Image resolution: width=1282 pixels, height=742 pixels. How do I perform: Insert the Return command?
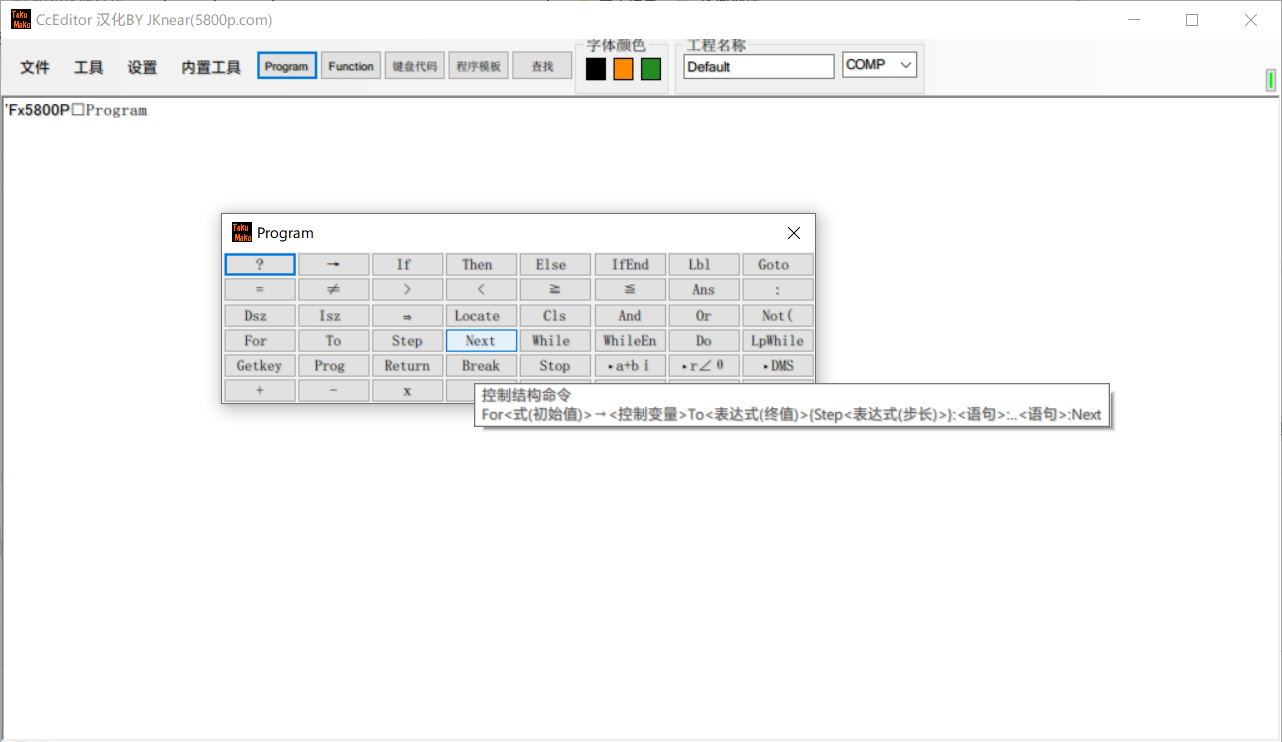(x=407, y=366)
